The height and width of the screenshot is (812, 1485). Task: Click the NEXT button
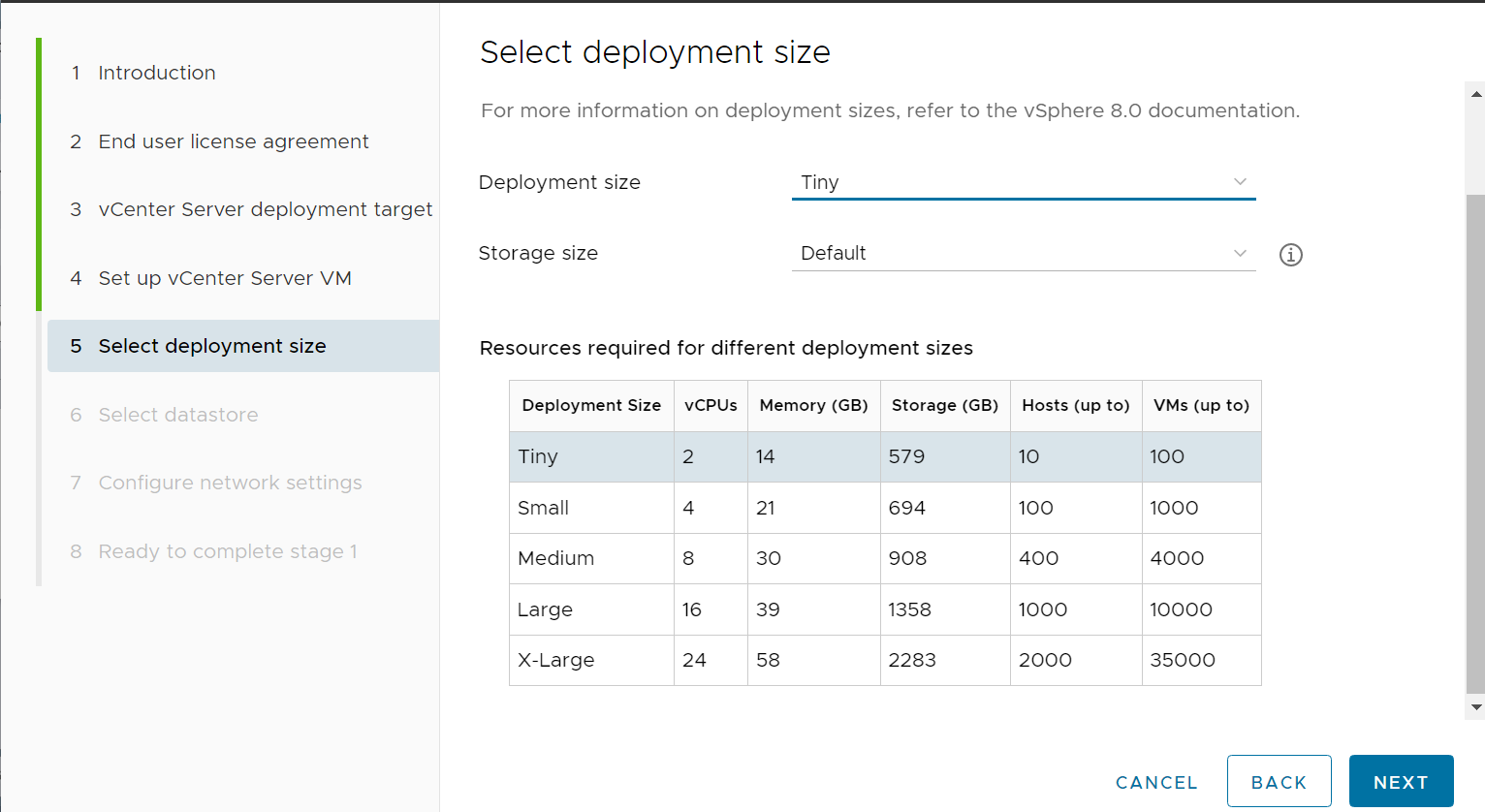1401,781
